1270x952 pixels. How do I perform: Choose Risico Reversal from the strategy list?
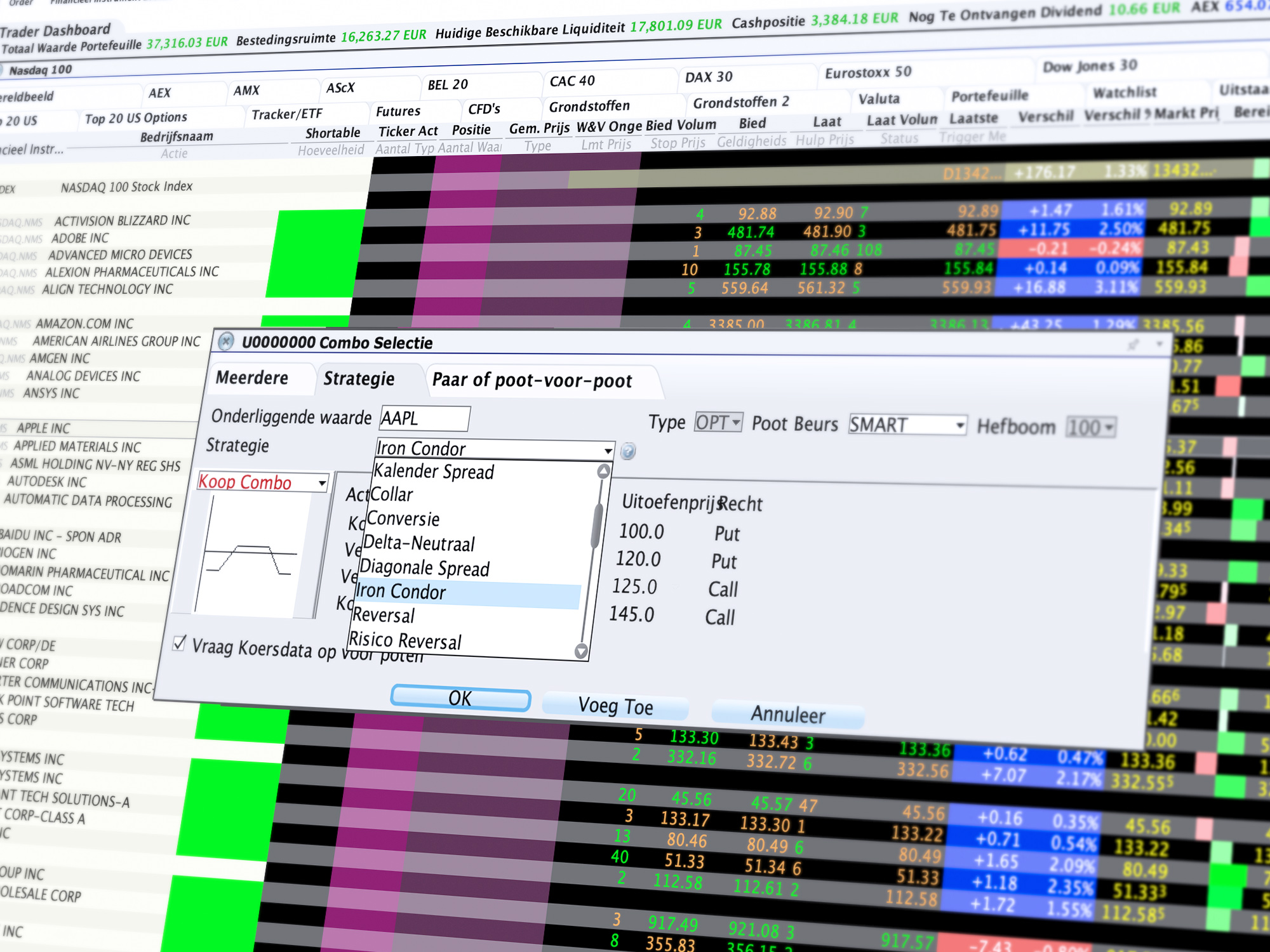405,640
